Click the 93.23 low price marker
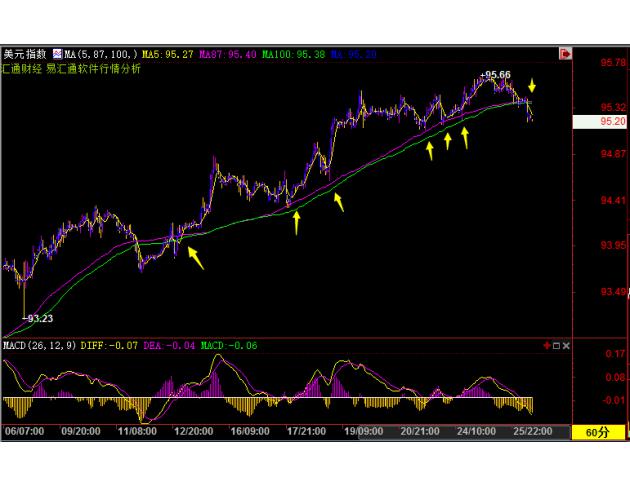The width and height of the screenshot is (630, 488). click(x=36, y=317)
